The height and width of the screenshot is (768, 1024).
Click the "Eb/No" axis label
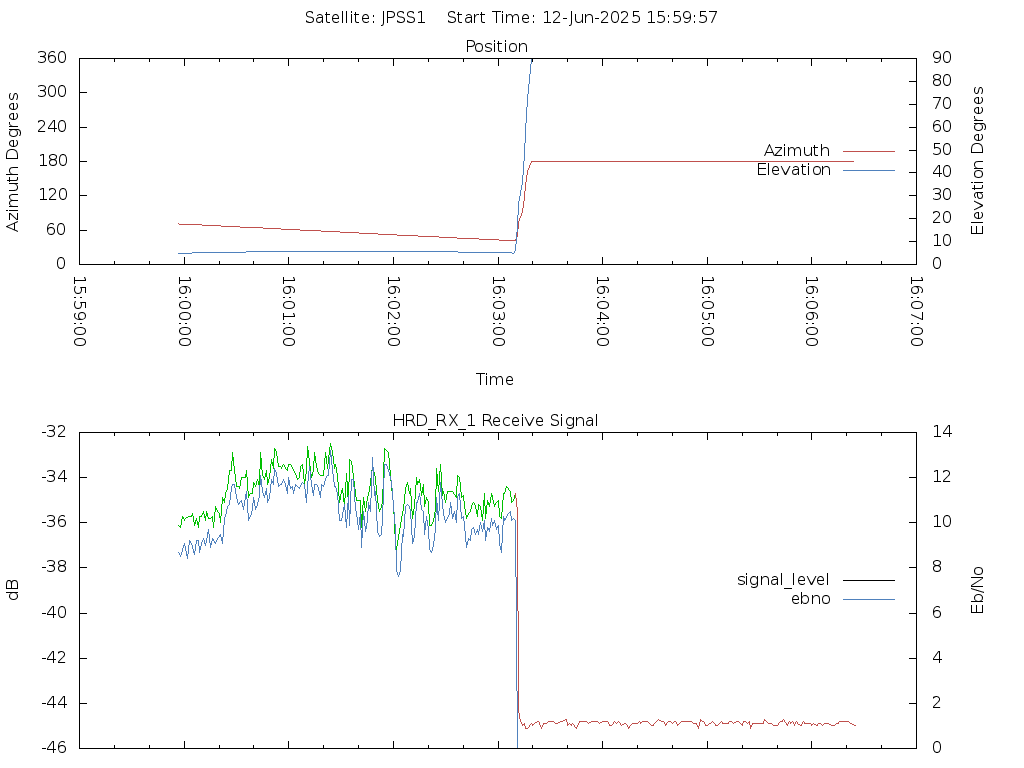[977, 590]
